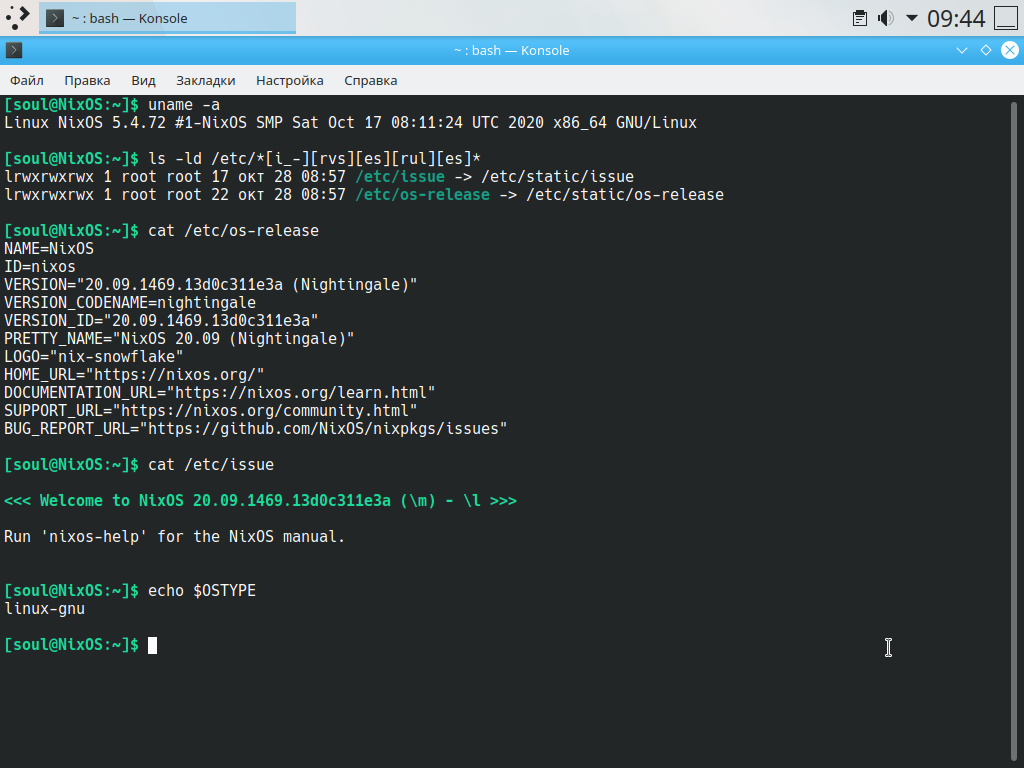Click the HOME_URL https://nixos.org/ line
The width and height of the screenshot is (1024, 768).
[134, 375]
